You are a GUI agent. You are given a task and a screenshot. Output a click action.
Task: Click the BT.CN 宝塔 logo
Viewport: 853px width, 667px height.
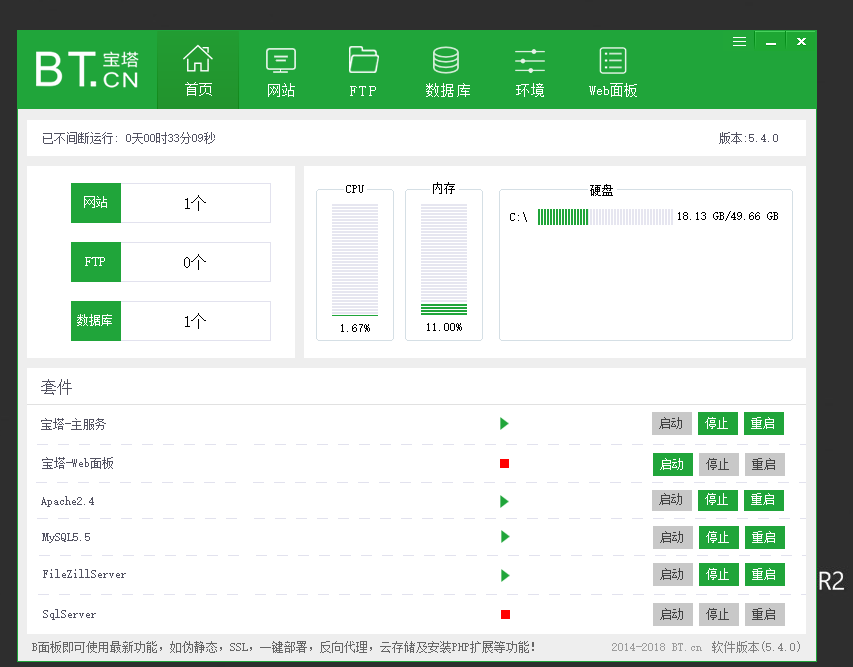[x=87, y=70]
